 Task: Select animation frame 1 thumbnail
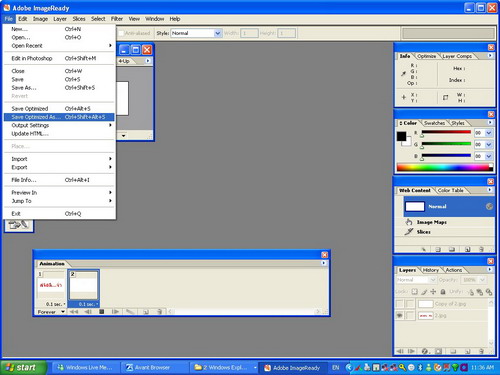tap(51, 285)
